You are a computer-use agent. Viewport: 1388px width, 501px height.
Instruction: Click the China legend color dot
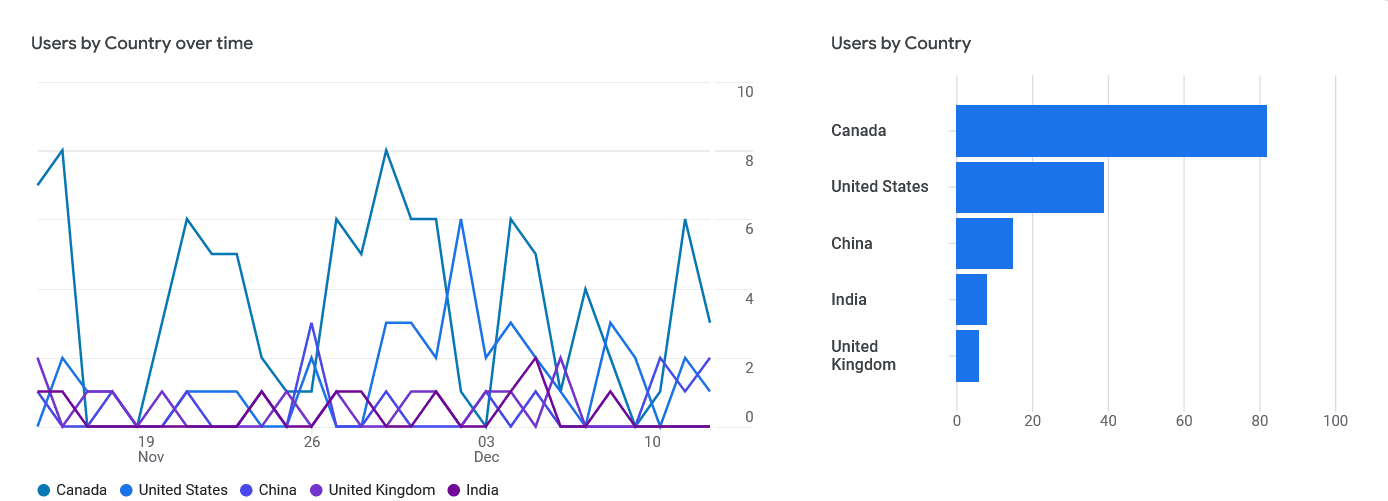246,490
